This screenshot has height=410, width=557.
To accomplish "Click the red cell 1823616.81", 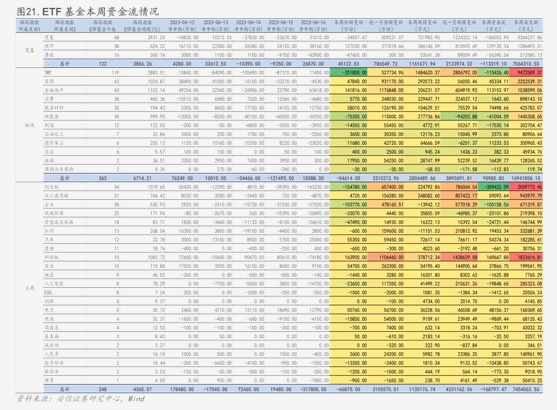I will click(x=526, y=257).
